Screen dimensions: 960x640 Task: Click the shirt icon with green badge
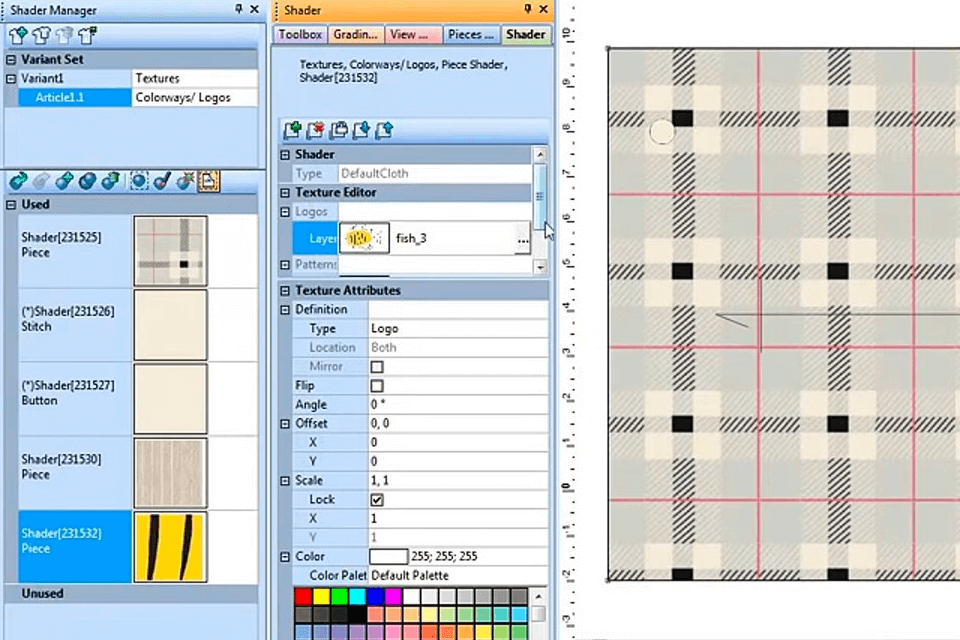pos(87,36)
